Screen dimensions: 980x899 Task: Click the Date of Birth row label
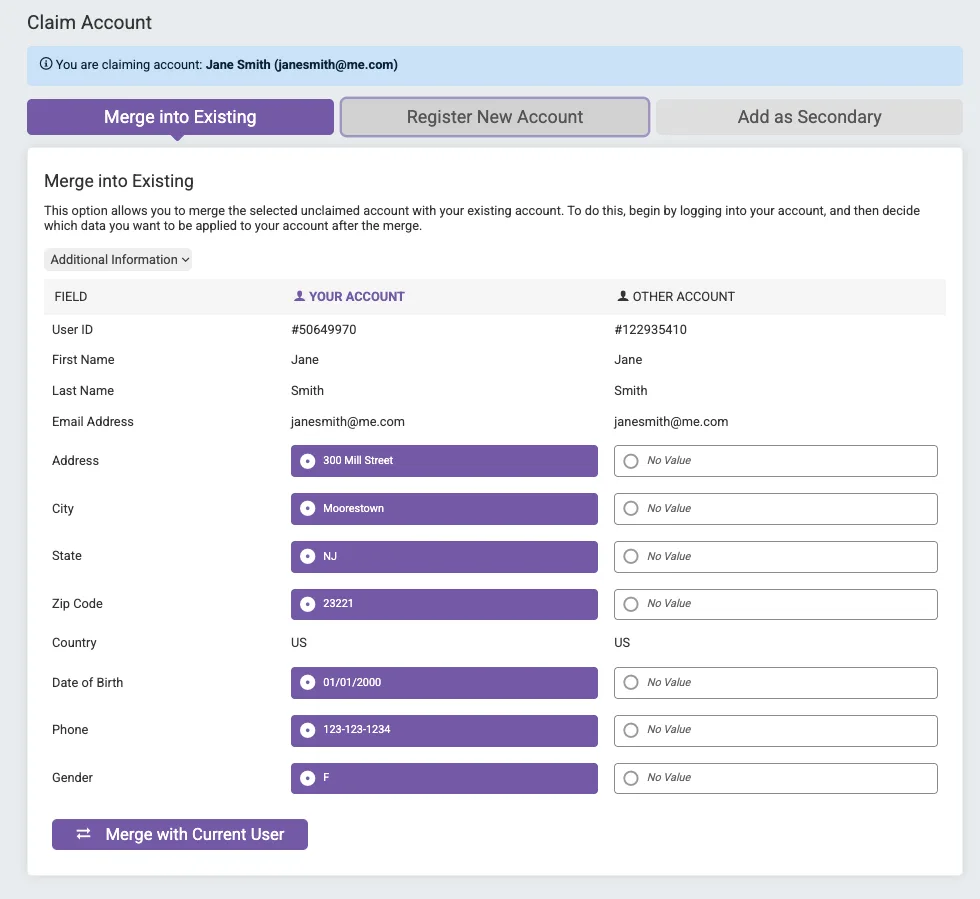click(88, 683)
